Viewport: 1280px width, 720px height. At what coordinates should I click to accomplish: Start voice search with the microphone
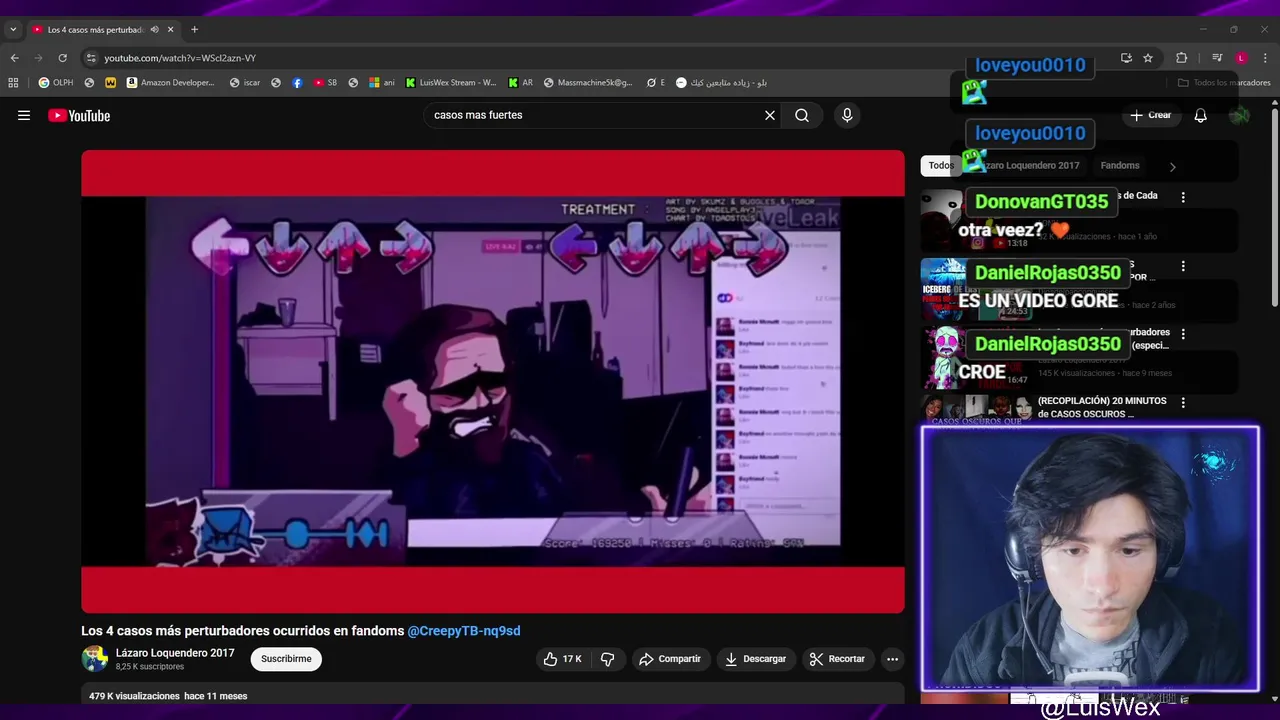[847, 115]
